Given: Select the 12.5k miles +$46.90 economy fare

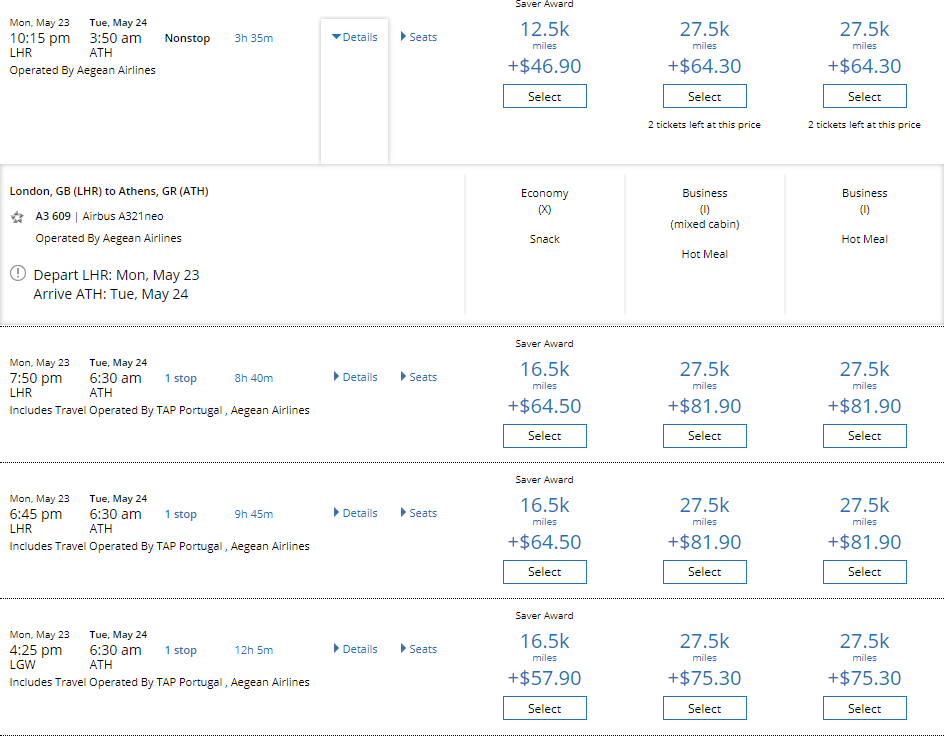Looking at the screenshot, I should (x=545, y=96).
